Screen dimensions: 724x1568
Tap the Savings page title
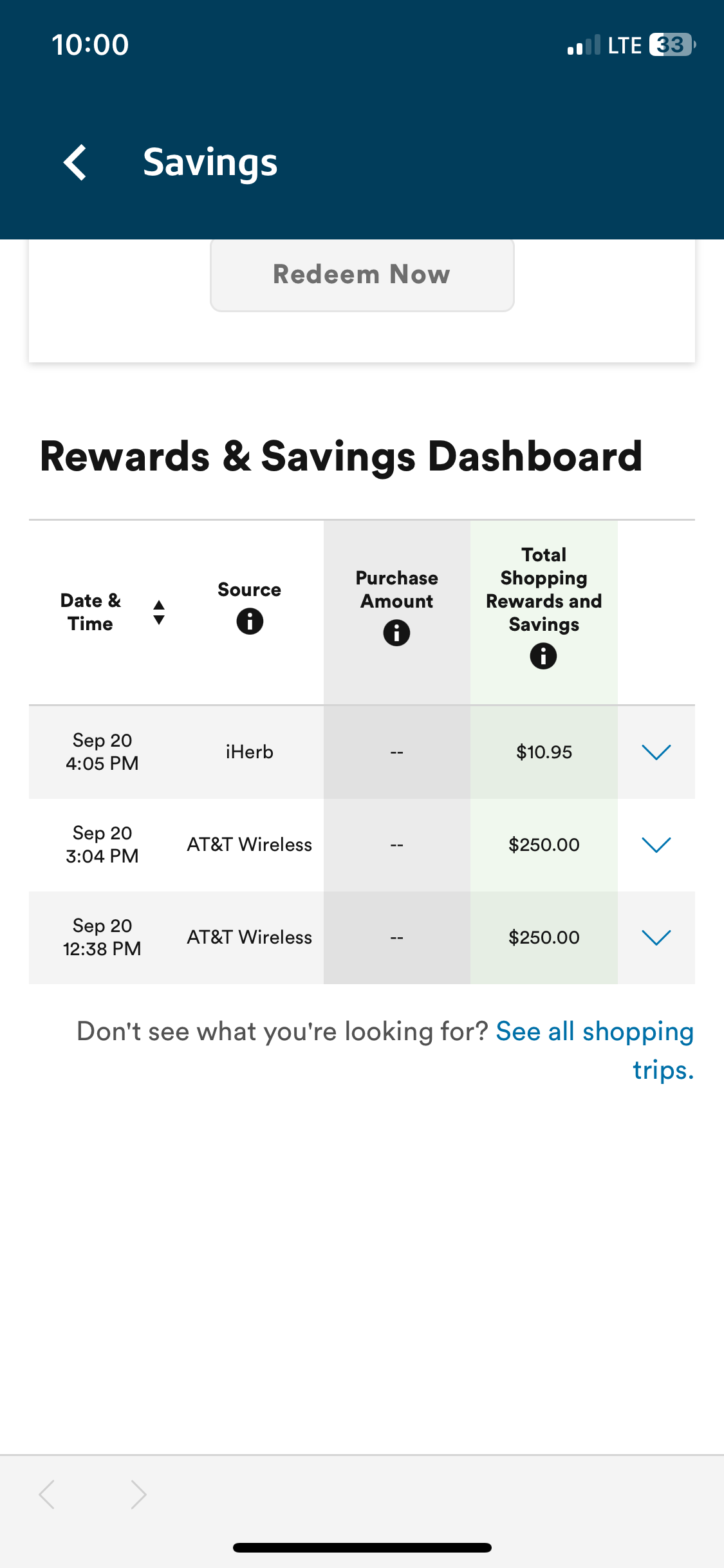210,162
